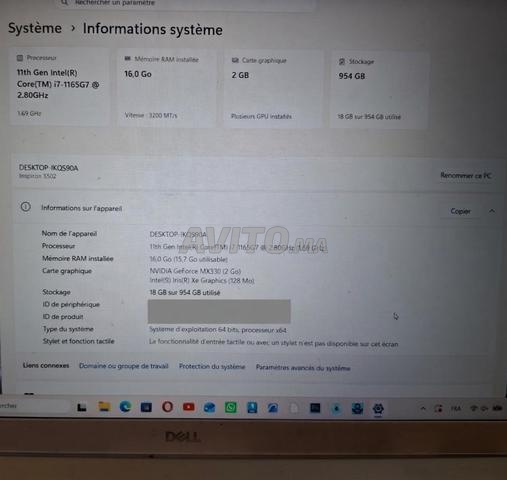Open Protection du système link
Image resolution: width=507 pixels, height=480 pixels.
(212, 367)
